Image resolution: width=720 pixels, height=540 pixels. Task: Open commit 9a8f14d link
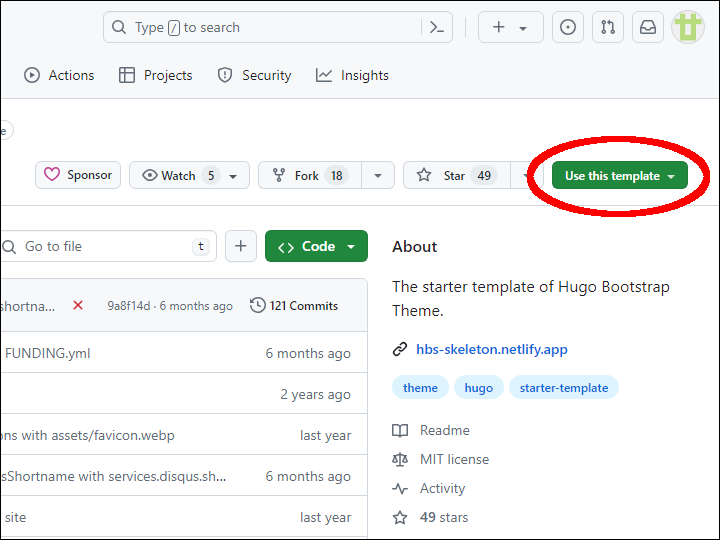click(x=129, y=306)
